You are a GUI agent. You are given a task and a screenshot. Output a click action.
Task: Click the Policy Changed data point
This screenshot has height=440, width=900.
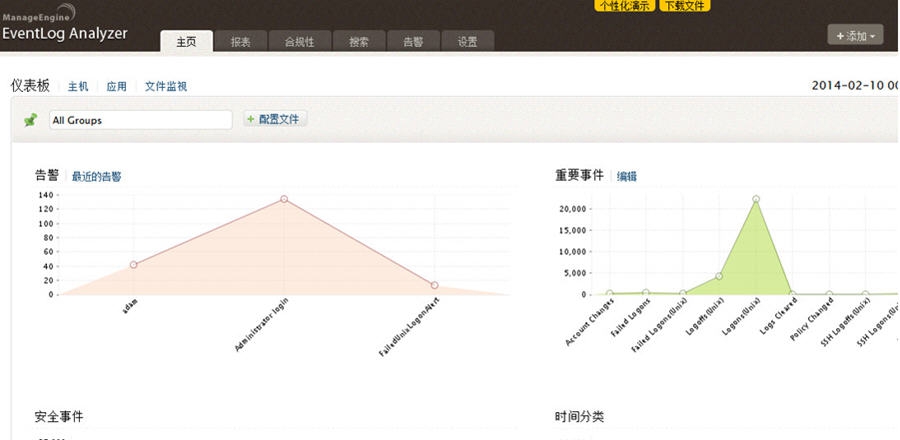pos(829,294)
